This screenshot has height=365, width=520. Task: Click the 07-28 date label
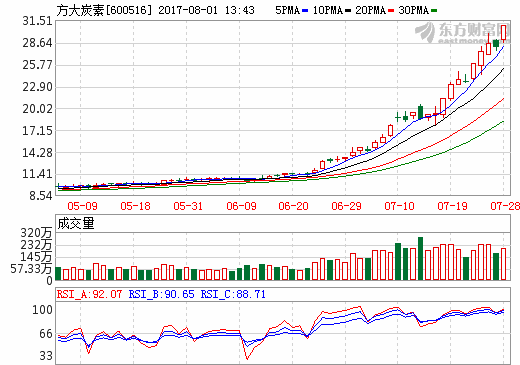point(505,206)
